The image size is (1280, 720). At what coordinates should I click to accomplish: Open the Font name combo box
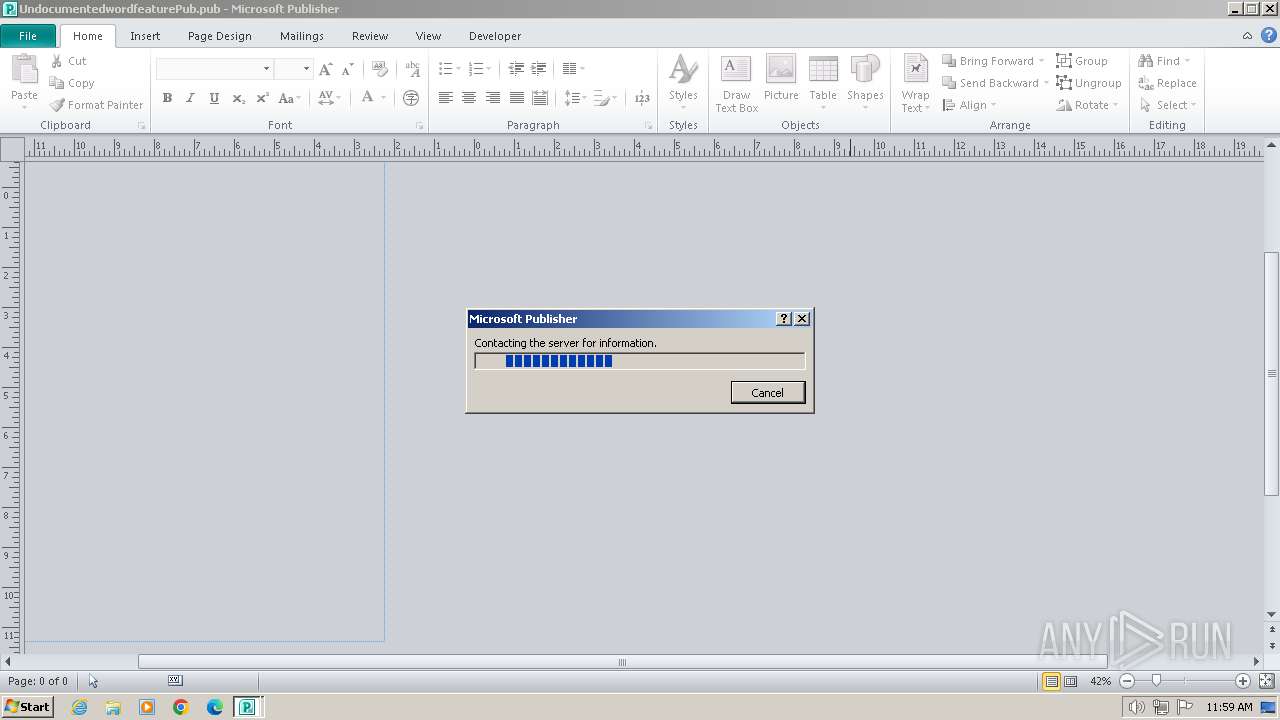point(214,69)
